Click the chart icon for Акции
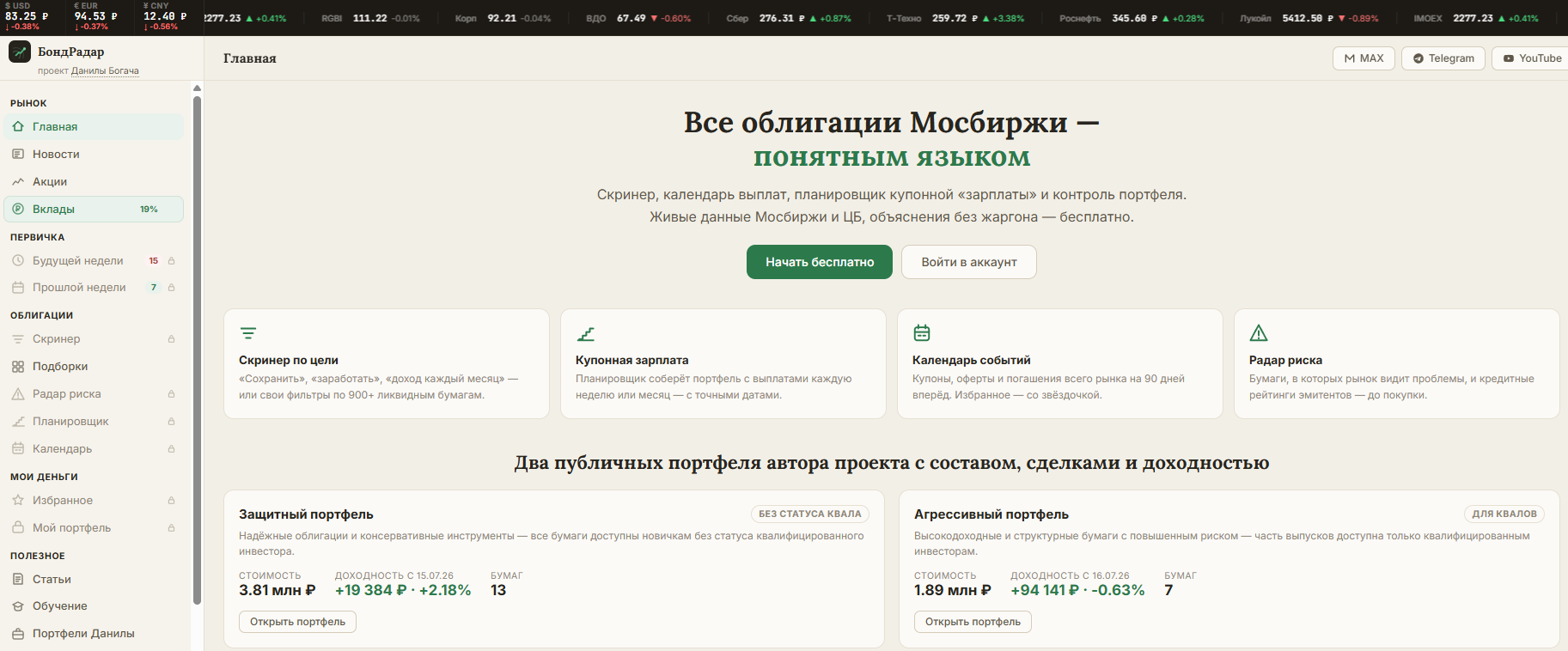 coord(18,182)
